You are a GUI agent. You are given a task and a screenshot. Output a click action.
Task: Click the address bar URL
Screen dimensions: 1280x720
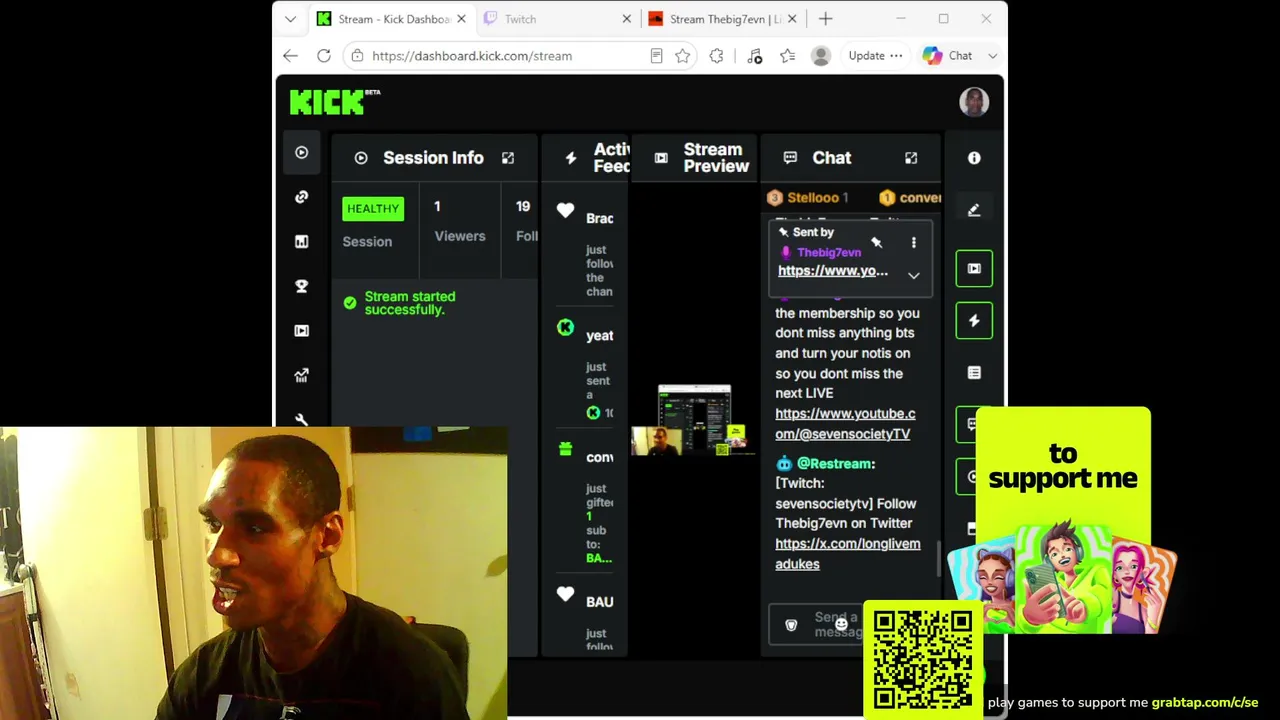coord(472,56)
